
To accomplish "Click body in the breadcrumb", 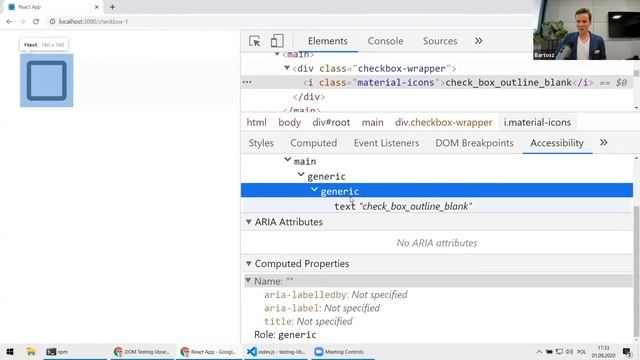I will (289, 122).
